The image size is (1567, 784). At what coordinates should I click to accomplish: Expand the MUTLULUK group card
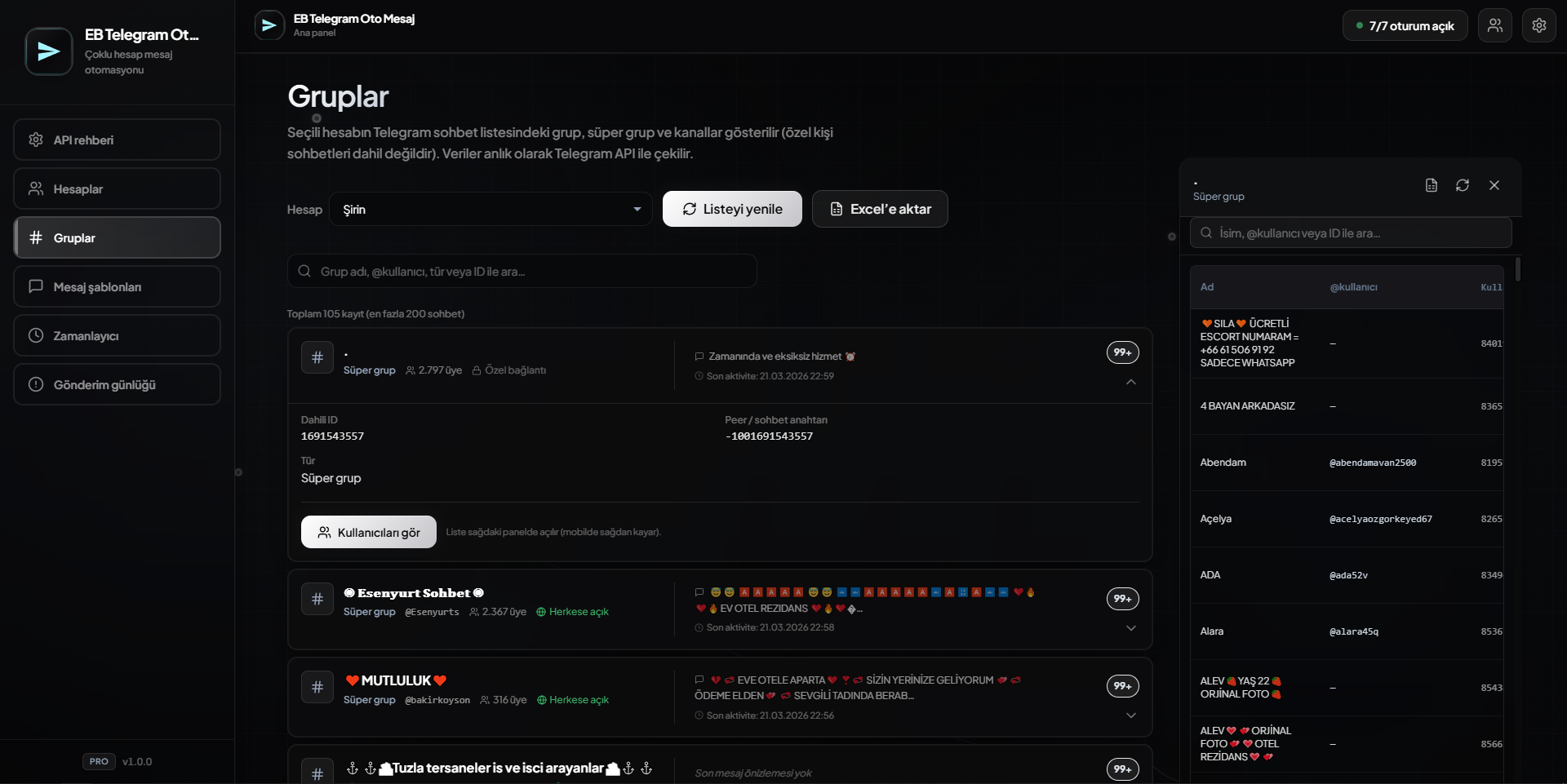tap(1131, 715)
